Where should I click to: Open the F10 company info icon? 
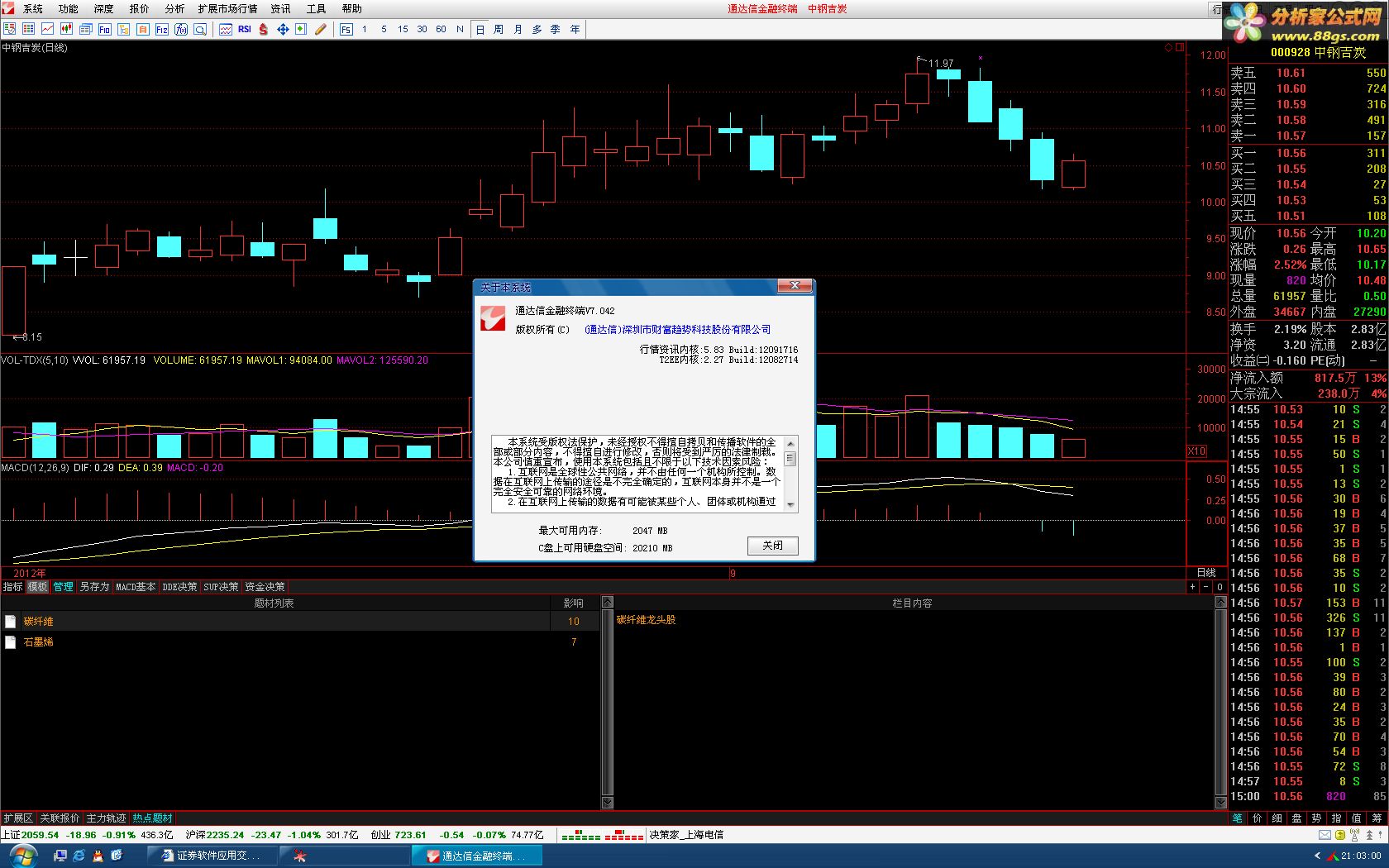pyautogui.click(x=104, y=29)
